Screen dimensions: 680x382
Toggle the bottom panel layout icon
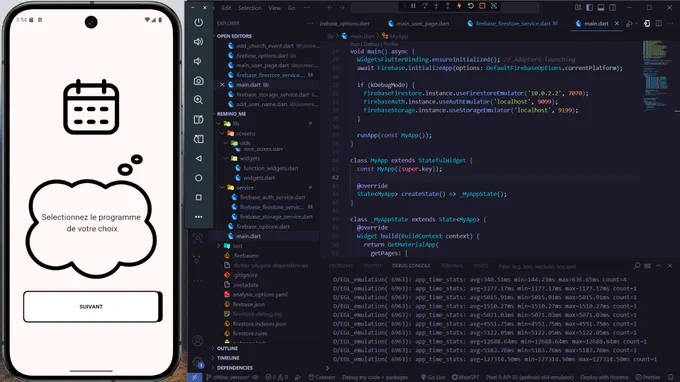tap(601, 8)
